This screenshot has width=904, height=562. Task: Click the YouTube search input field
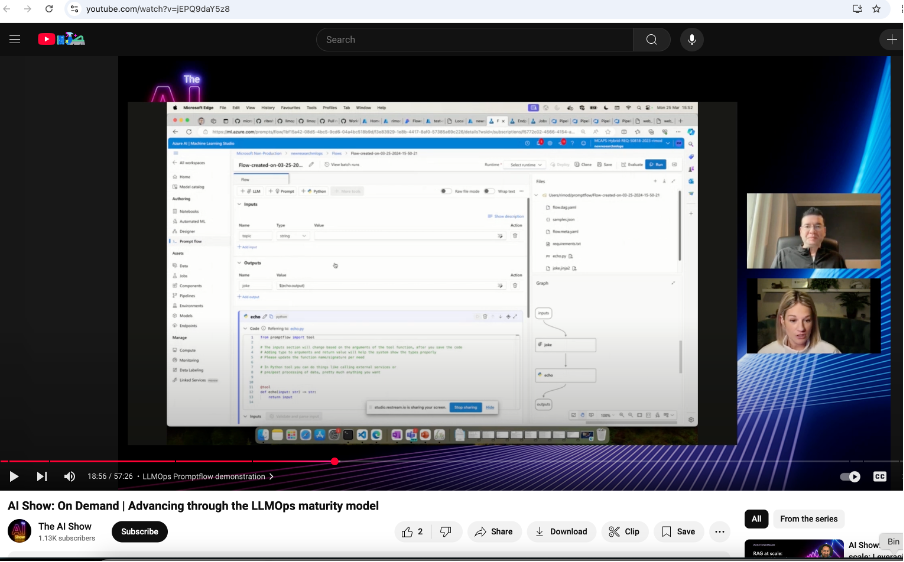pyautogui.click(x=475, y=39)
